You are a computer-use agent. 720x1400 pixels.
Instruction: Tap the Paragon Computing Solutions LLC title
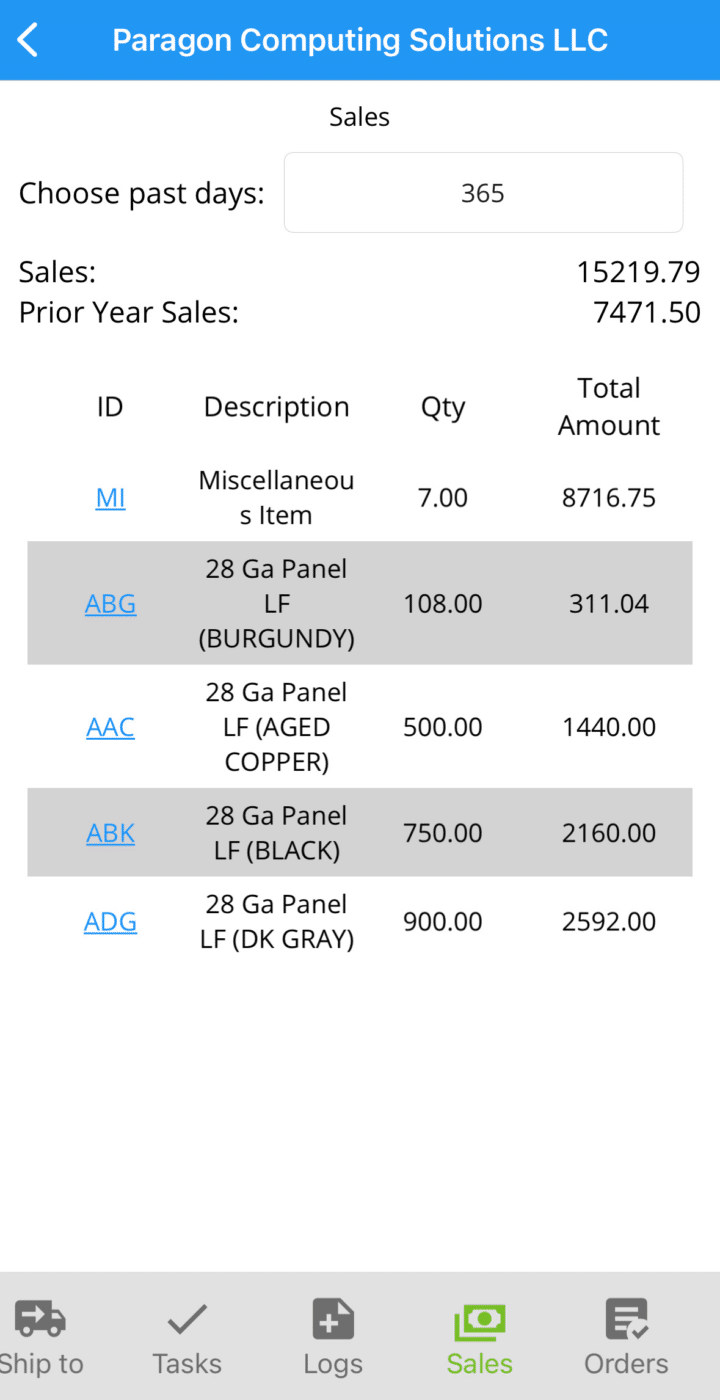pos(360,40)
